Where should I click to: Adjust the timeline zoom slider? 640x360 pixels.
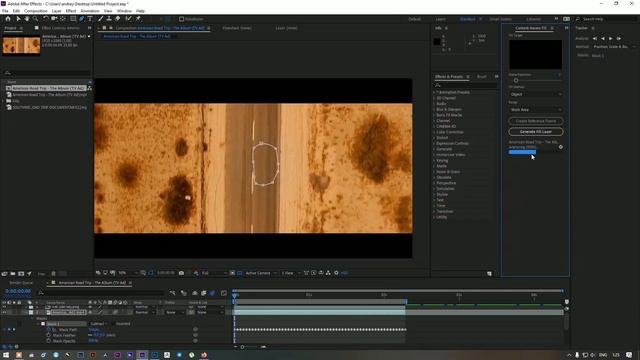242,347
